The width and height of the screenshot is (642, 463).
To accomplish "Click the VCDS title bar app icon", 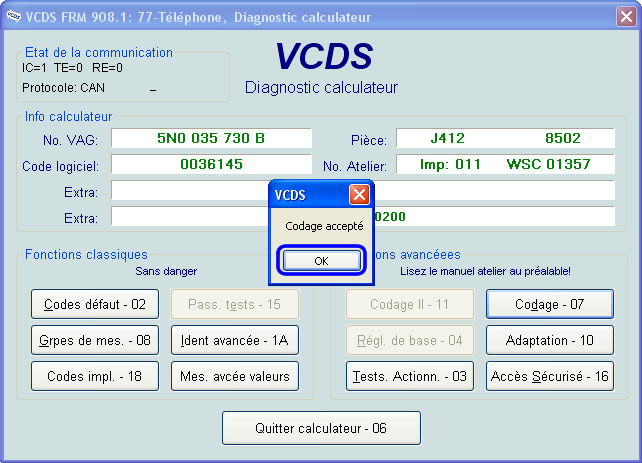I will [13, 17].
